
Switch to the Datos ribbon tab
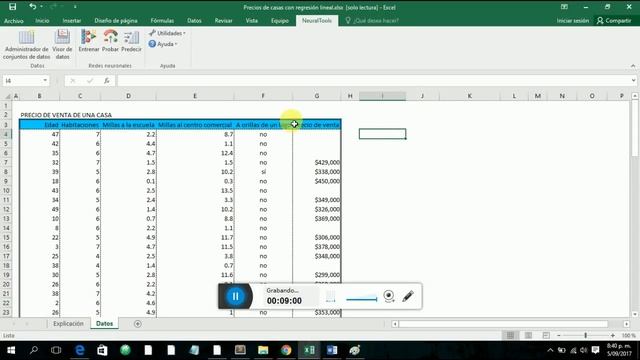[x=194, y=20]
